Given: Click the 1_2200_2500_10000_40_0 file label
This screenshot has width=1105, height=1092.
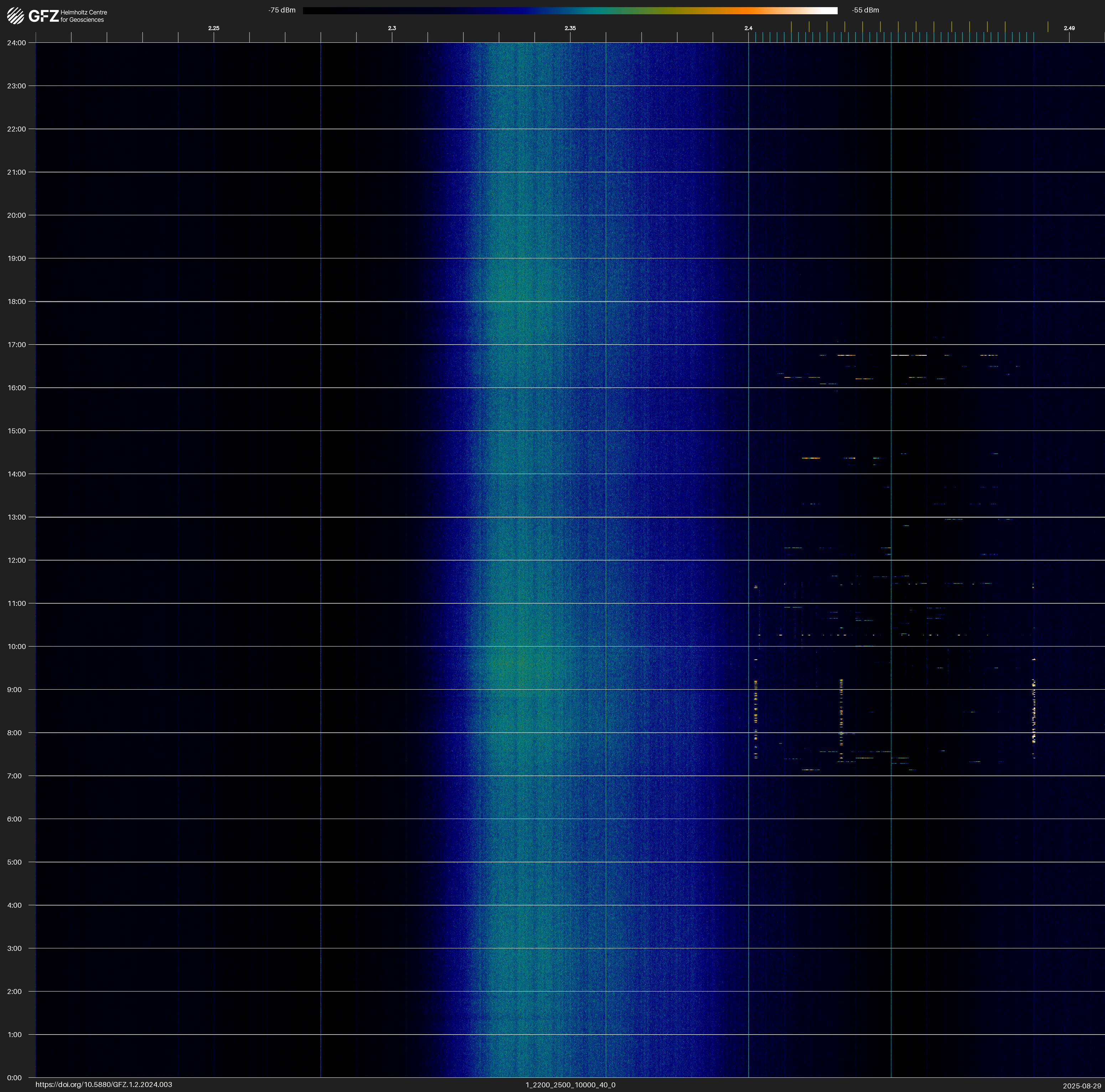Looking at the screenshot, I should tap(570, 1085).
